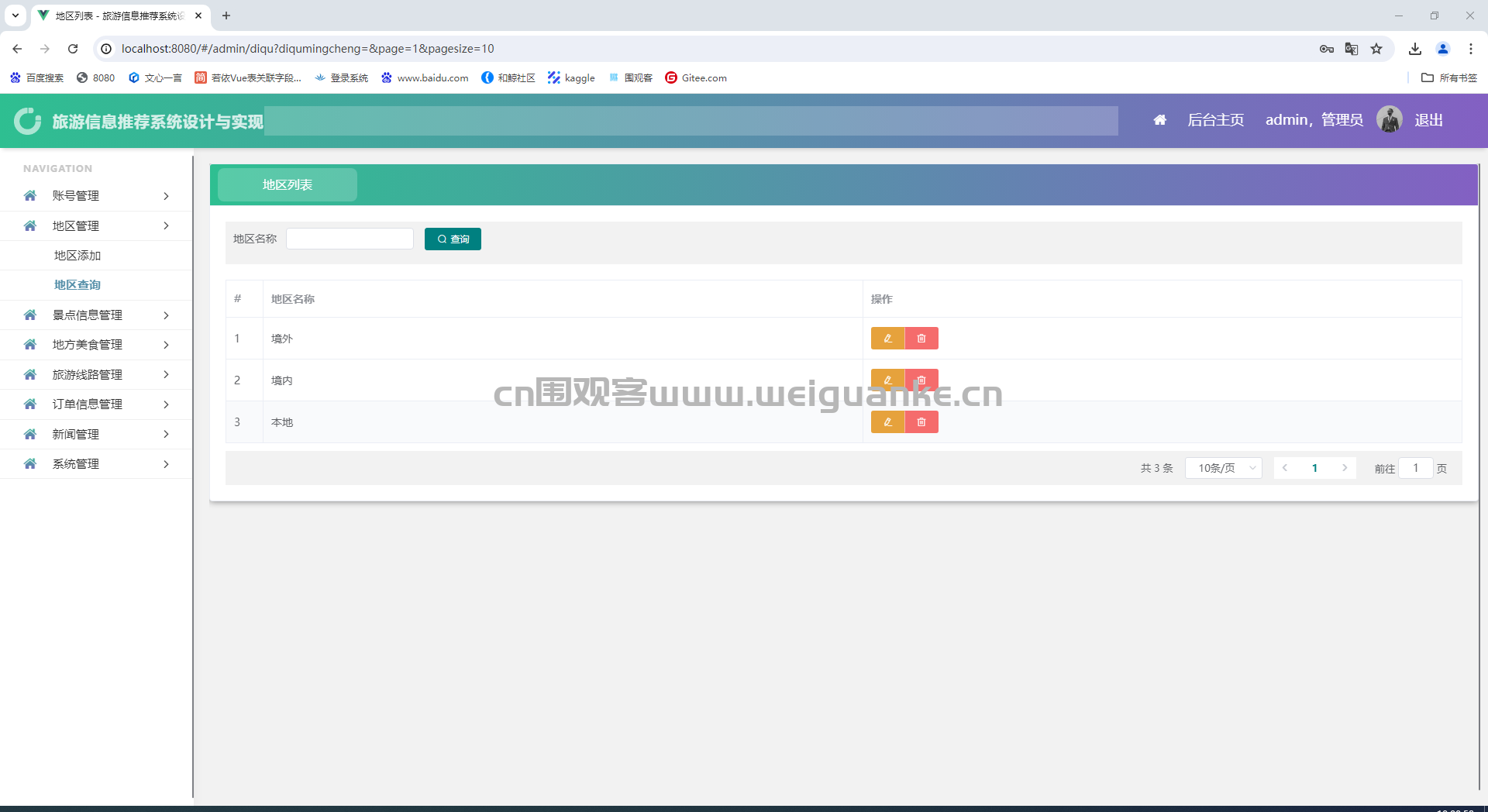Open 地区添加 submenu item
1488x812 pixels.
pyautogui.click(x=77, y=256)
